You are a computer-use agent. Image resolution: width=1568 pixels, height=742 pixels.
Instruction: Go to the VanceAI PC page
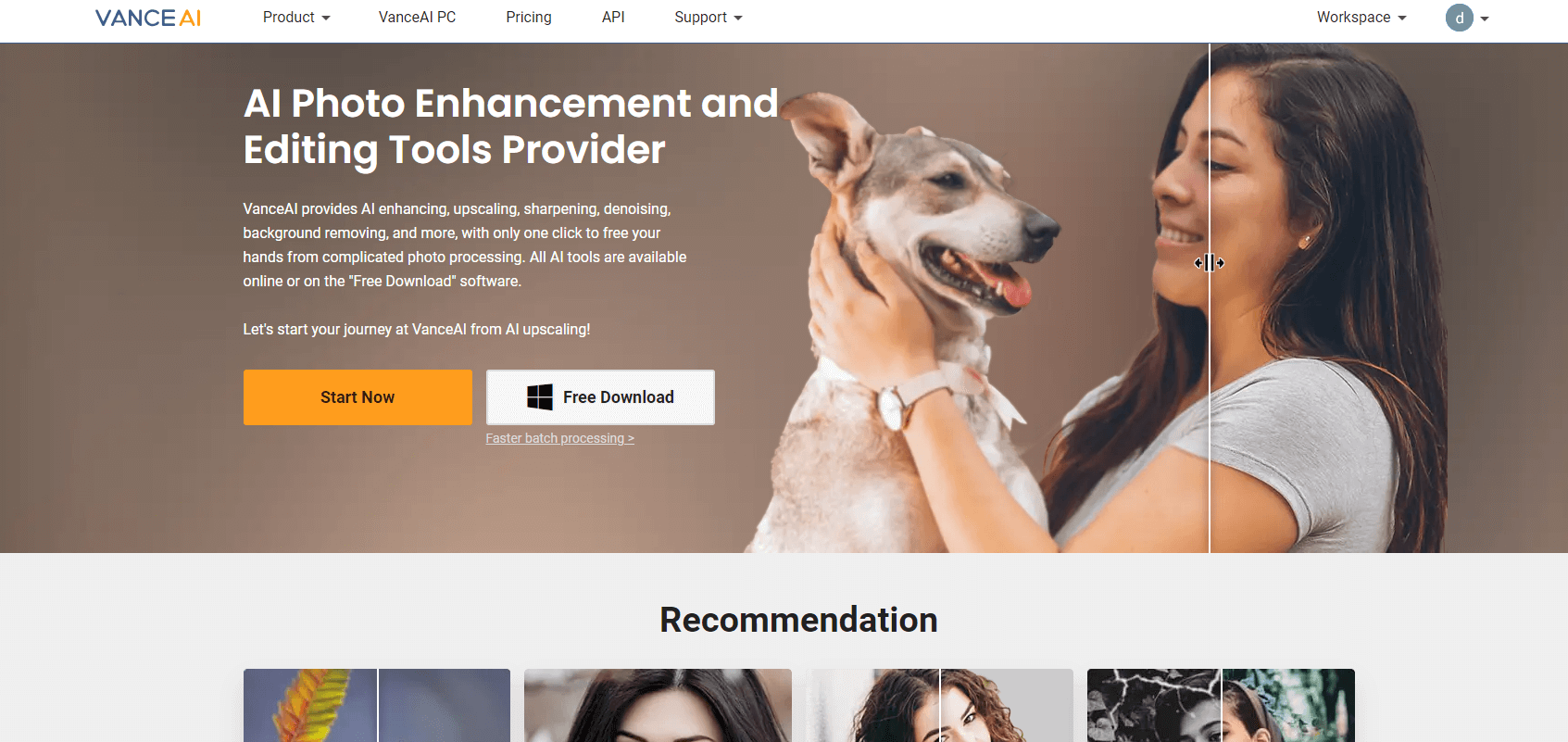click(417, 18)
